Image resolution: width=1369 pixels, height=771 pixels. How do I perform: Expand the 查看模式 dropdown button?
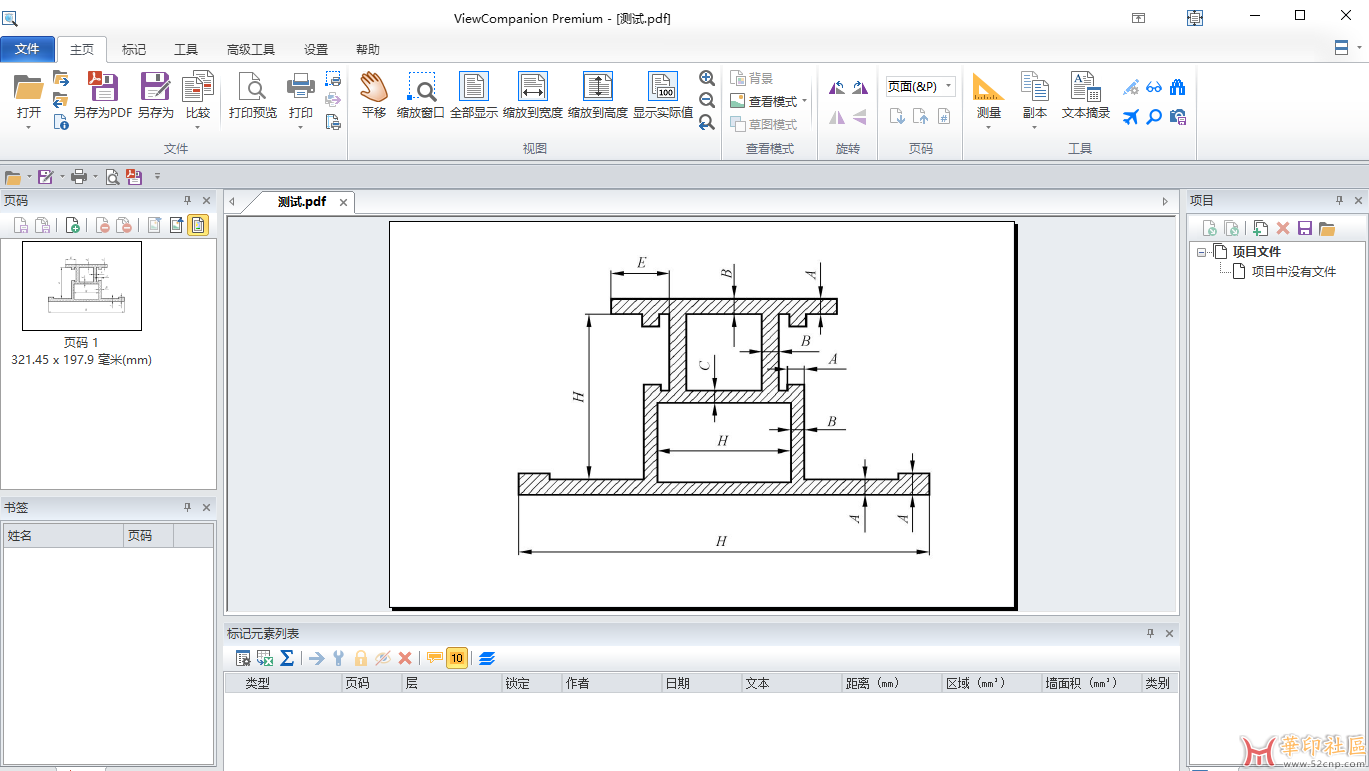point(804,101)
